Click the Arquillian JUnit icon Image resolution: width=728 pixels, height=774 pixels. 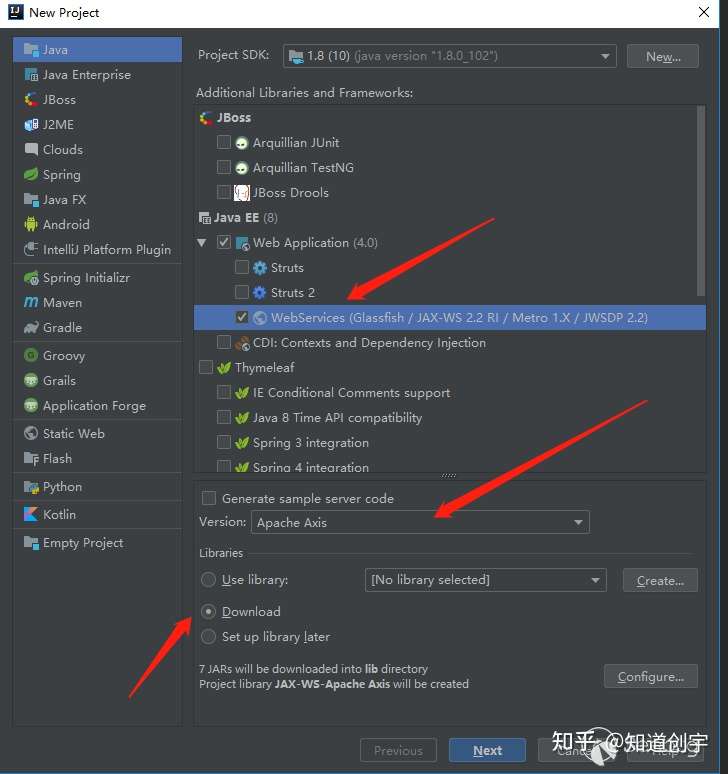(x=241, y=143)
